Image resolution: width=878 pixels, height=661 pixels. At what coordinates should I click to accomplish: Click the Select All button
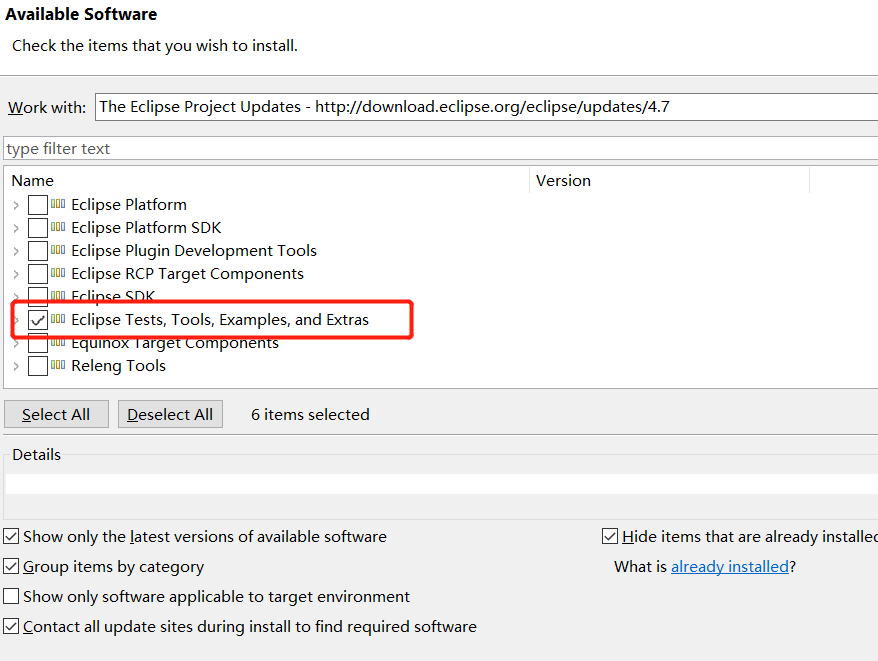56,414
